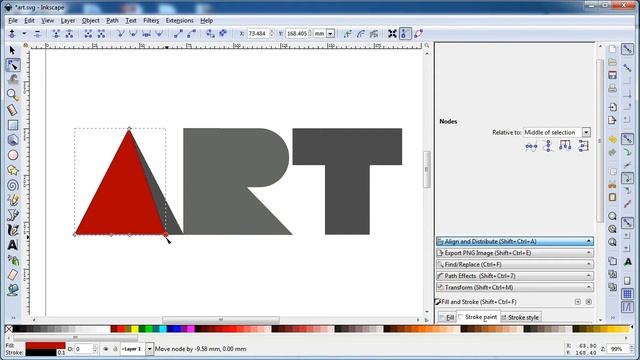Viewport: 640px width, 360px height.
Task: Open the Filters menu
Action: tap(151, 20)
